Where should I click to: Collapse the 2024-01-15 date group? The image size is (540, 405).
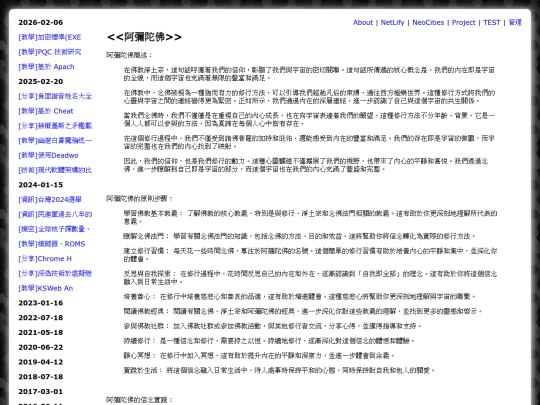(41, 185)
